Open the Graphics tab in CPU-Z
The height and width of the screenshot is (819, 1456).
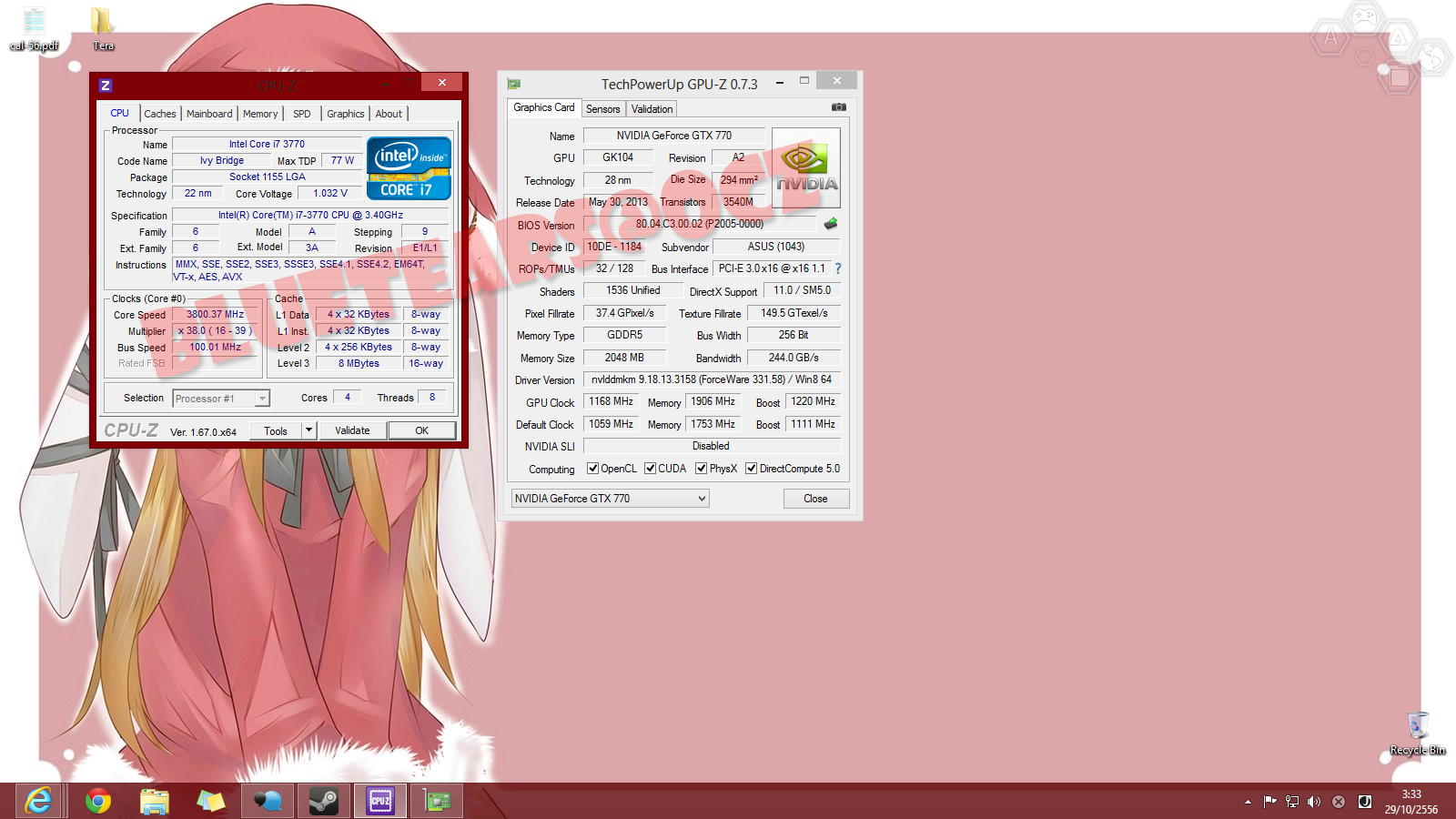[346, 114]
